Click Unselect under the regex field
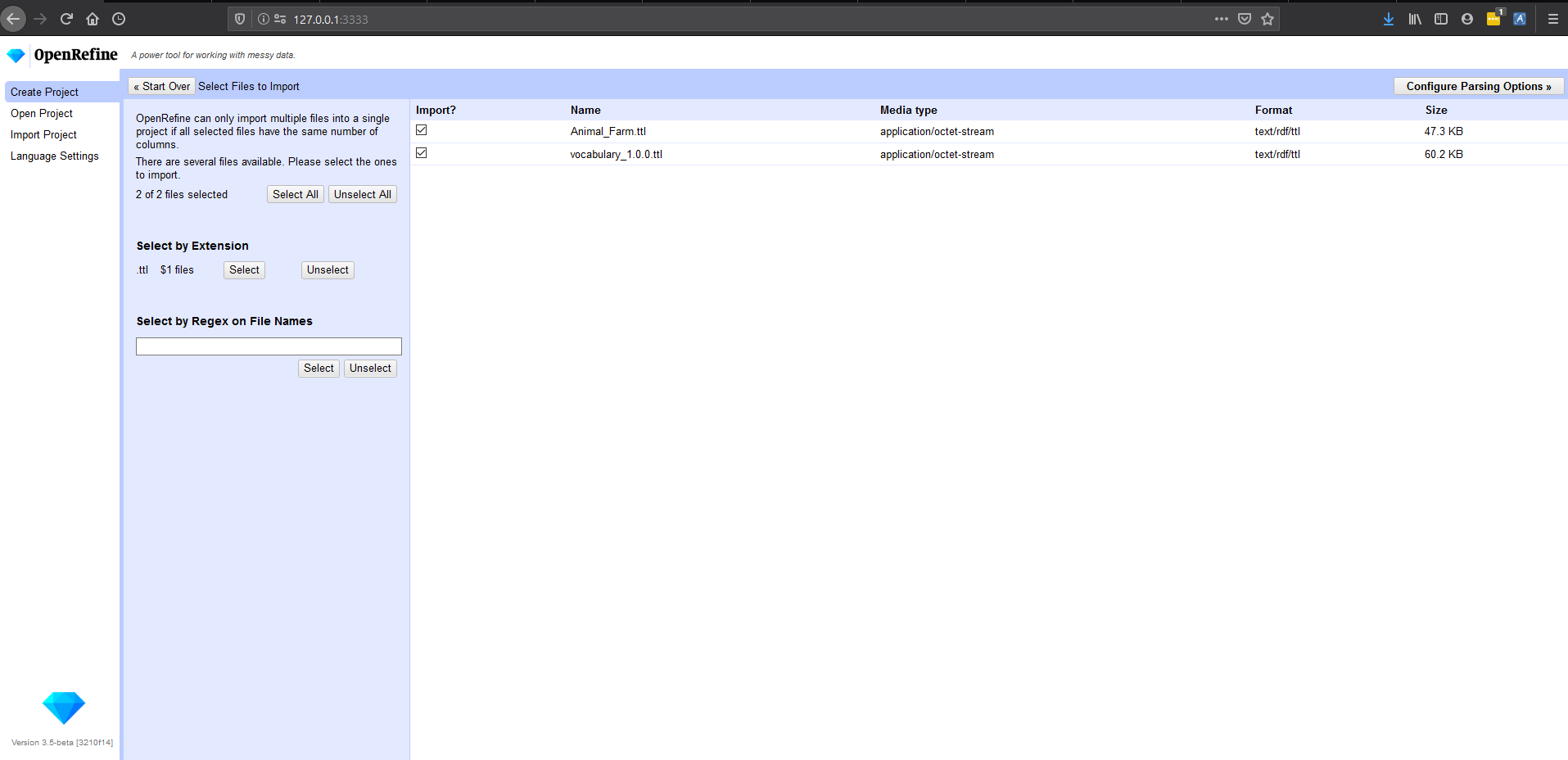 (x=370, y=368)
